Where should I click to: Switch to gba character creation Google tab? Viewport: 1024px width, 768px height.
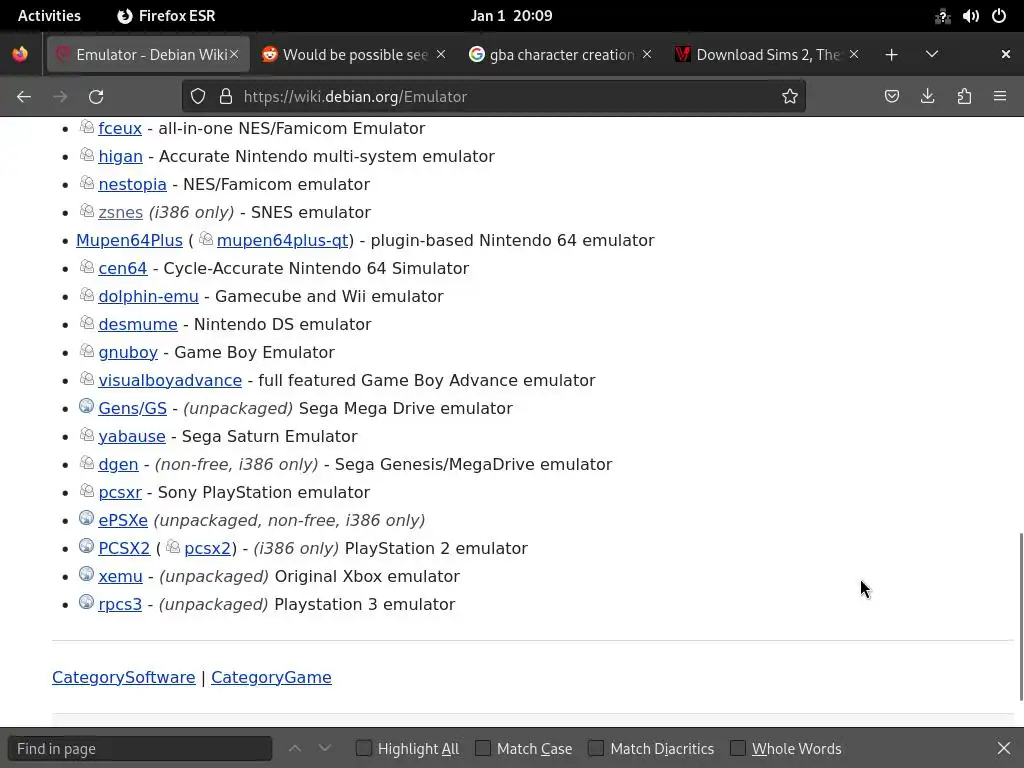point(561,55)
